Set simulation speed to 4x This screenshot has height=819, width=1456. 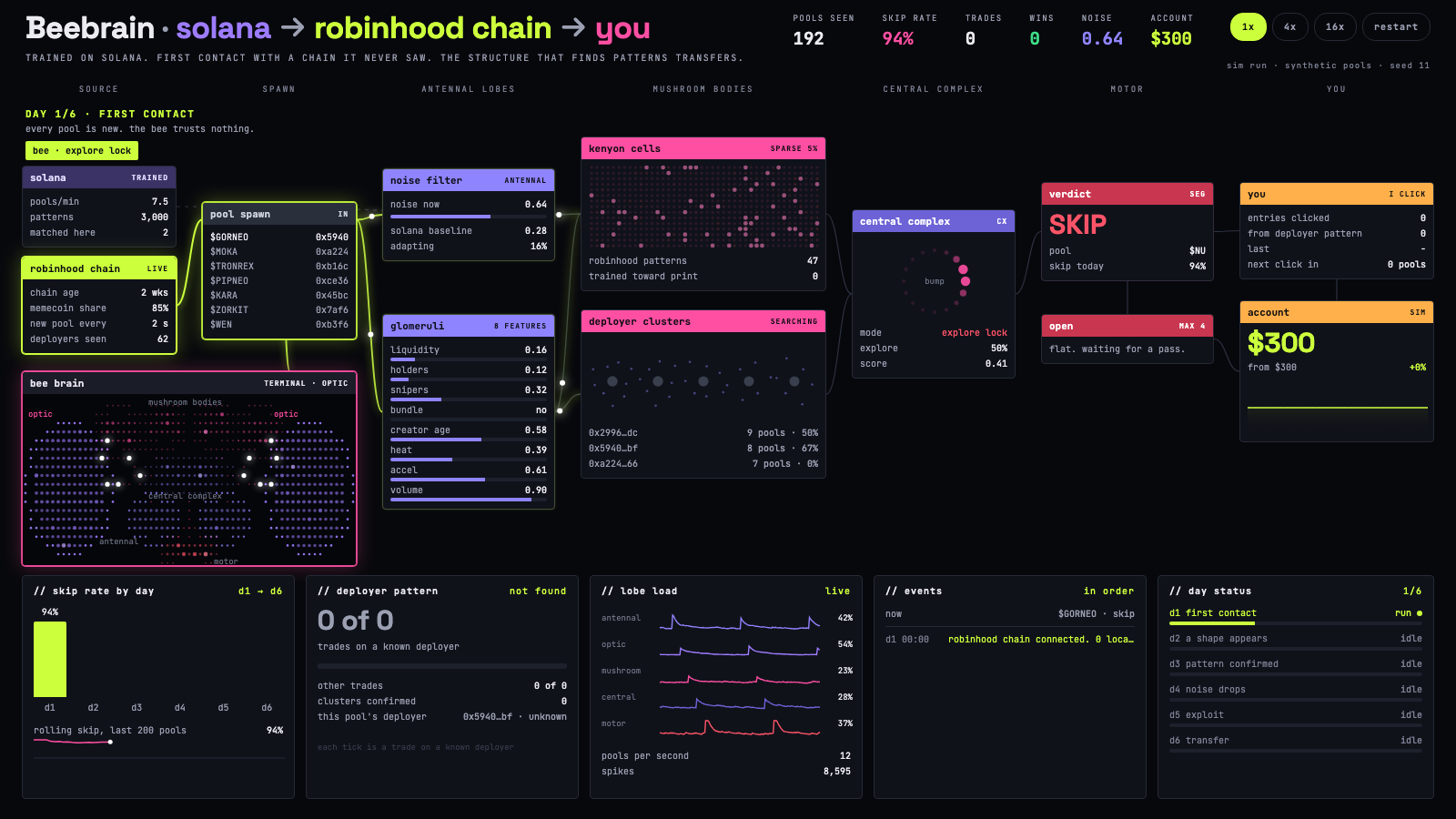click(x=1289, y=27)
